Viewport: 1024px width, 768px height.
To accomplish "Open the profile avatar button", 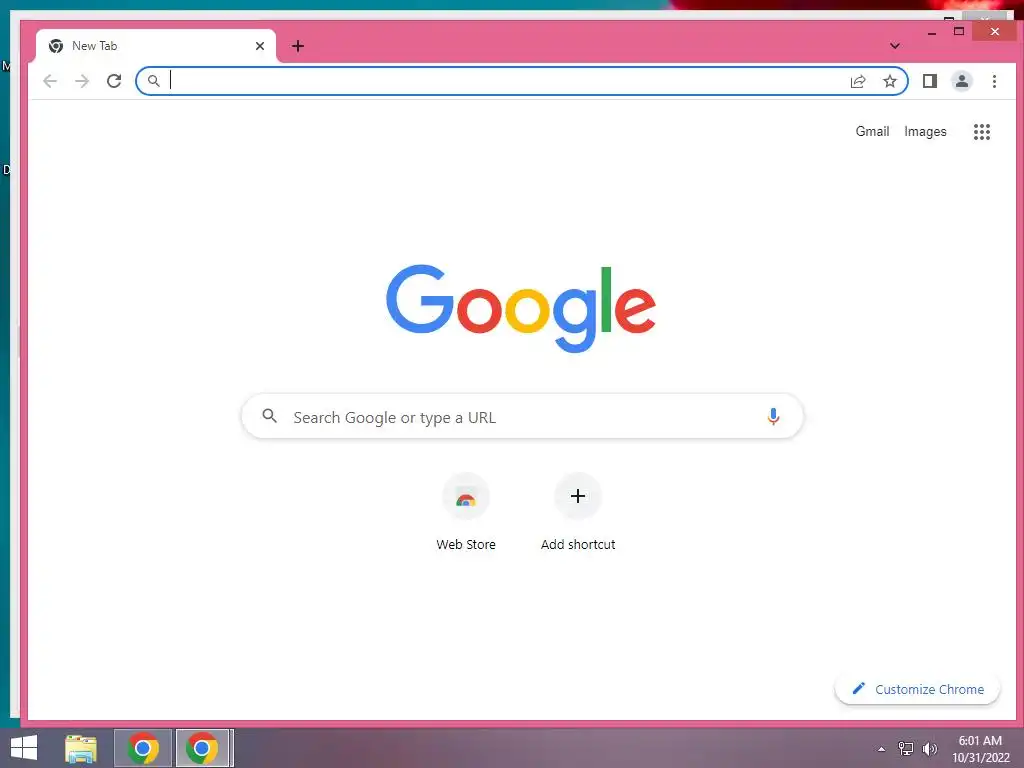I will (x=962, y=81).
